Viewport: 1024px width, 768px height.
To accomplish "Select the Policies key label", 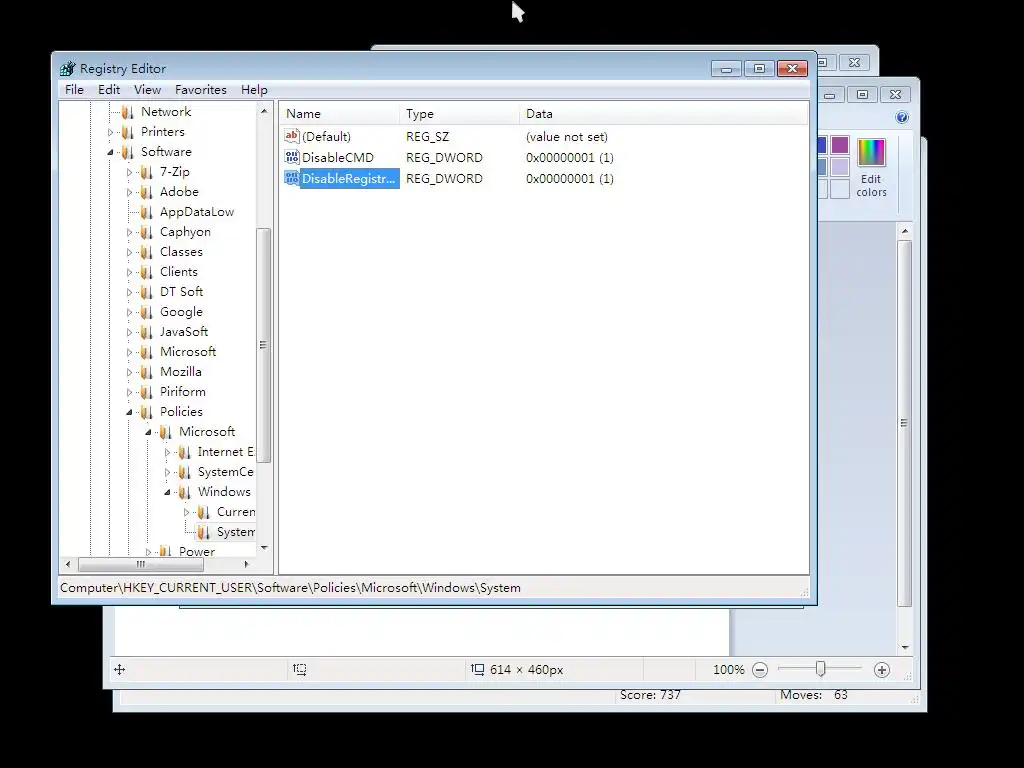I will tap(181, 412).
